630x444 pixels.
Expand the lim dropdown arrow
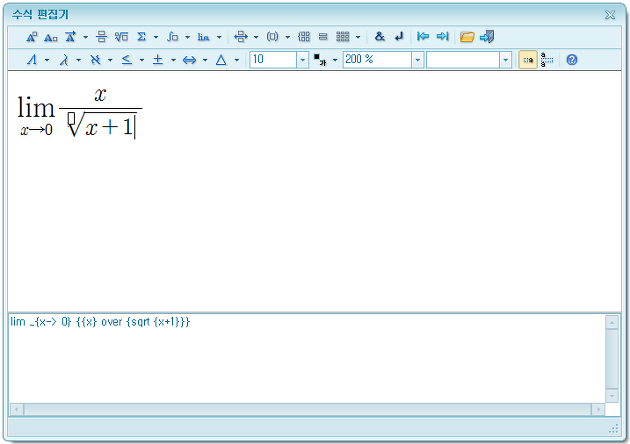pos(219,37)
